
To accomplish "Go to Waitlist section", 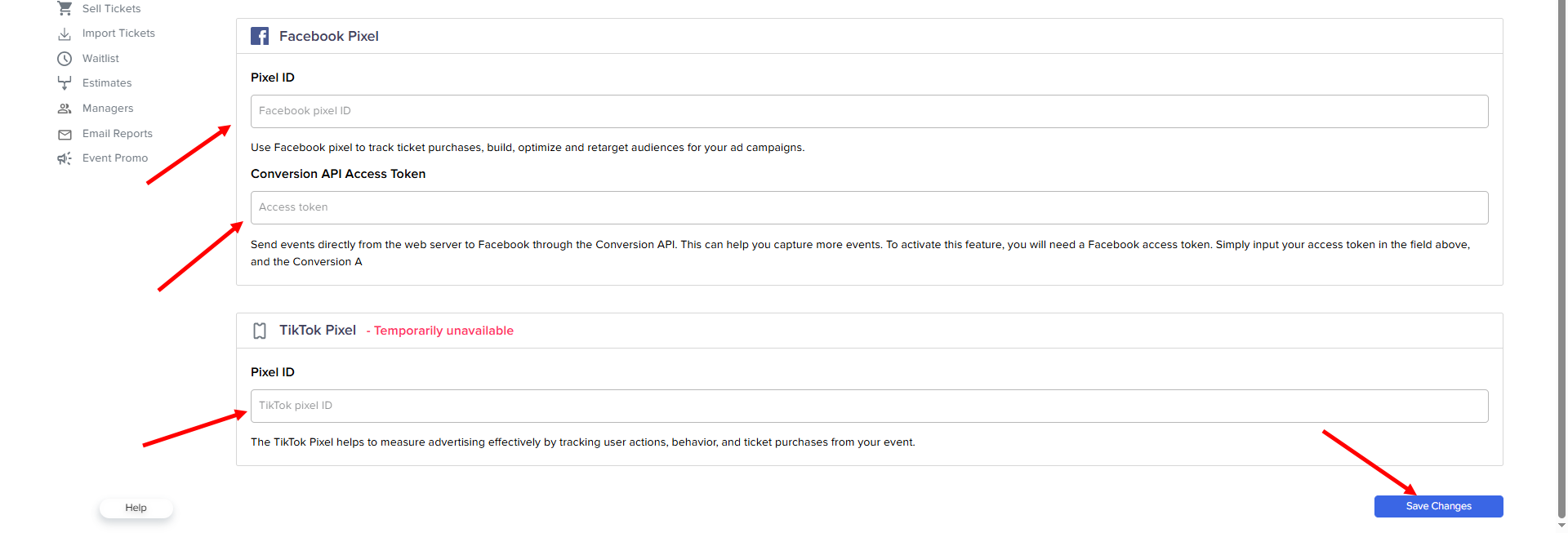I will tap(100, 59).
